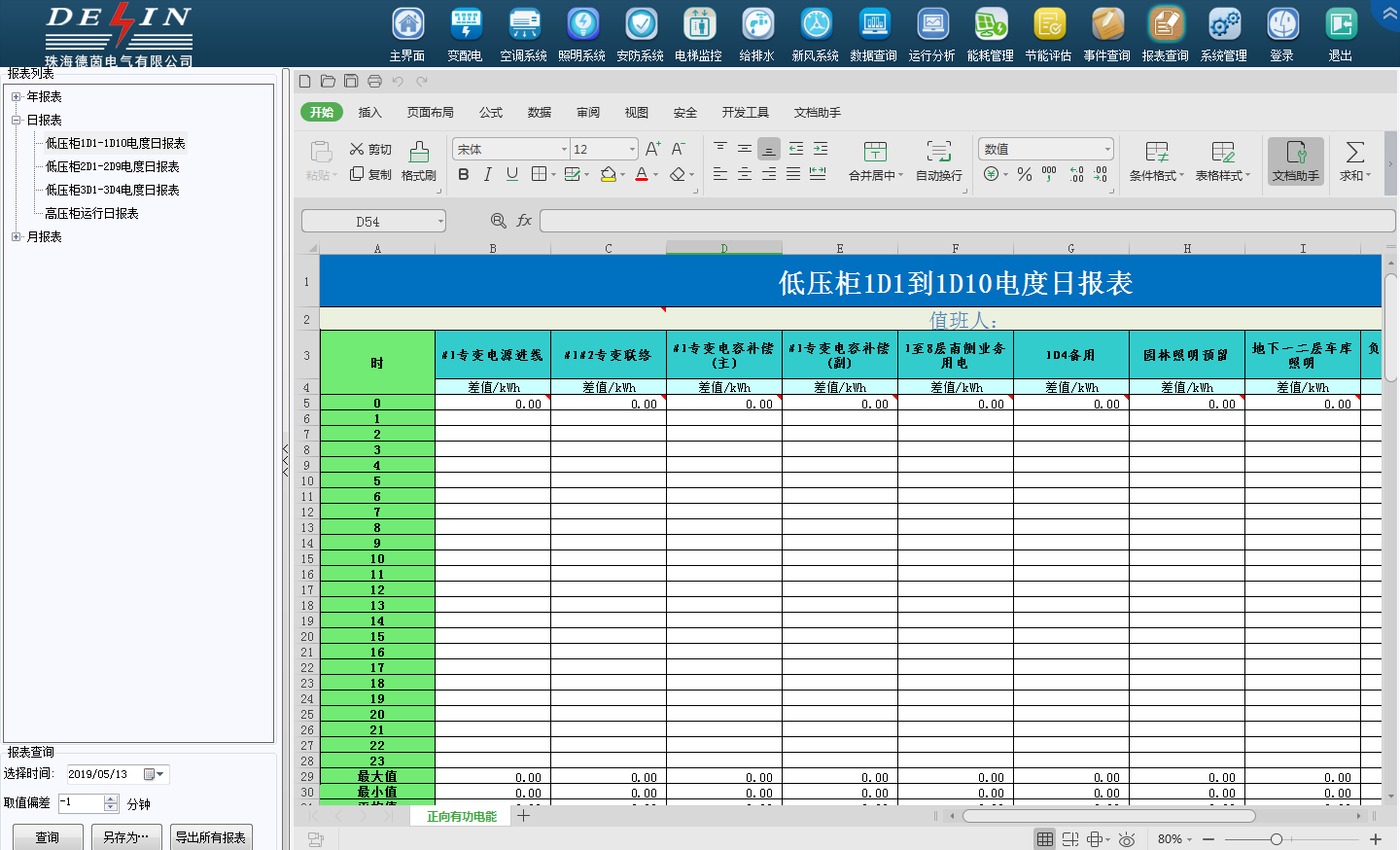Switch to the 公式 ribbon tab

[x=491, y=113]
